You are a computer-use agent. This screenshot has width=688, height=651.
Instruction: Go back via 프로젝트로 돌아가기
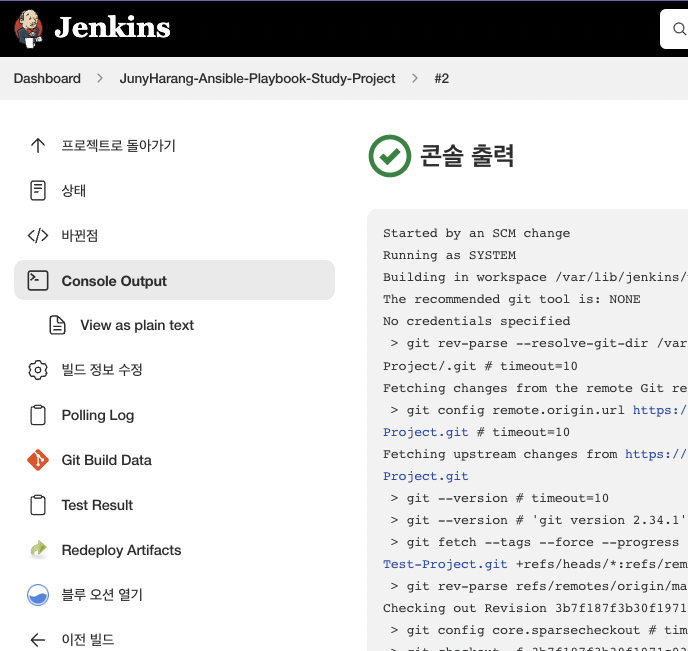(x=118, y=146)
